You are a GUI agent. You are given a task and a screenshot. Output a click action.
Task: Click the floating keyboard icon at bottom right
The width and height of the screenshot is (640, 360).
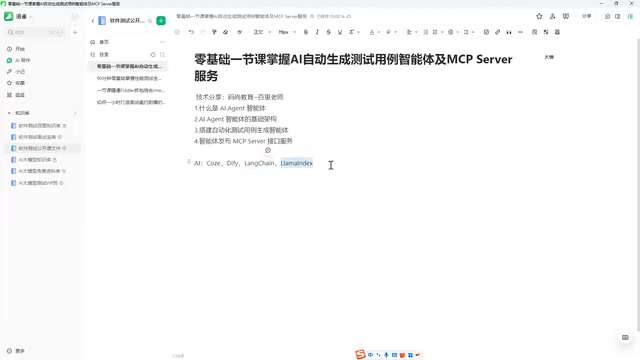click(625, 338)
